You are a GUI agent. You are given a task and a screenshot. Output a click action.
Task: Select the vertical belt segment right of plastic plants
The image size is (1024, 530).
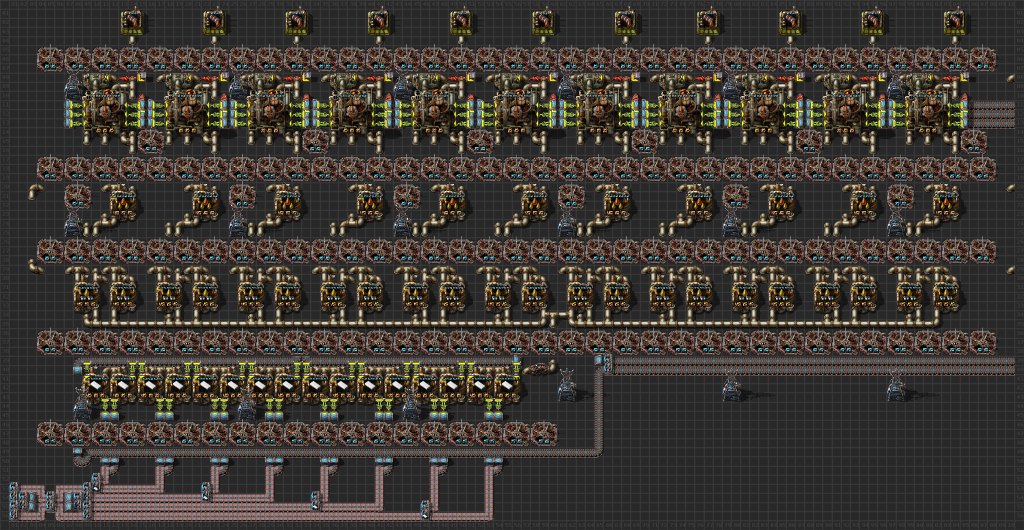tap(601, 408)
